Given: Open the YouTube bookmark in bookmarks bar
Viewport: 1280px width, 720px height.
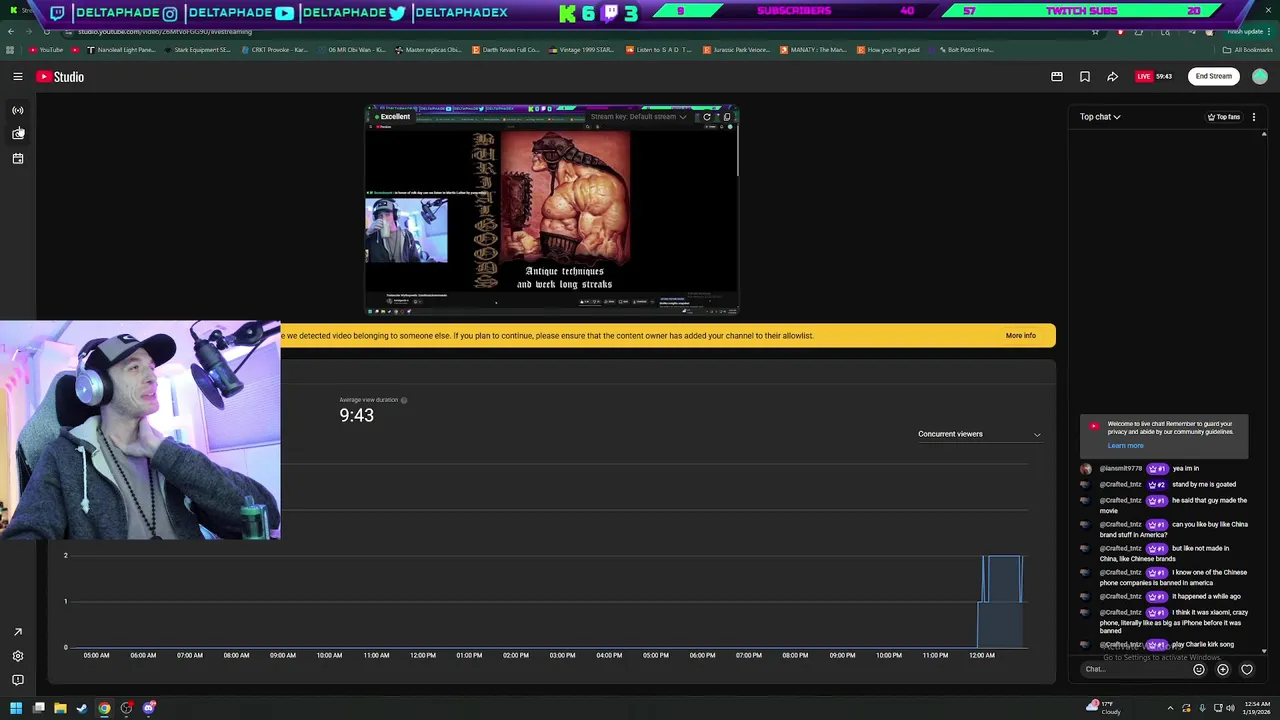Looking at the screenshot, I should click(x=46, y=50).
